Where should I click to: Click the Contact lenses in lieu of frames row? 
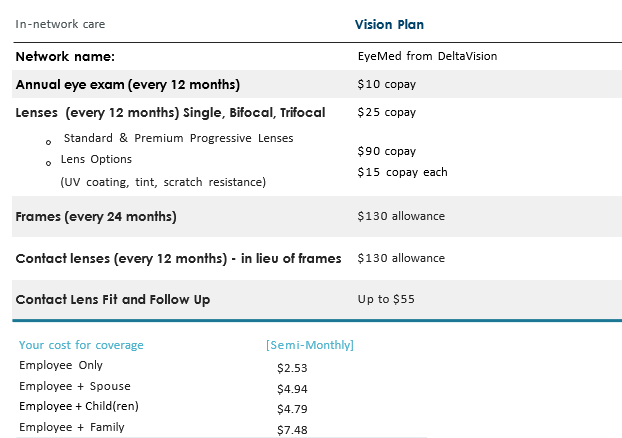click(x=178, y=258)
